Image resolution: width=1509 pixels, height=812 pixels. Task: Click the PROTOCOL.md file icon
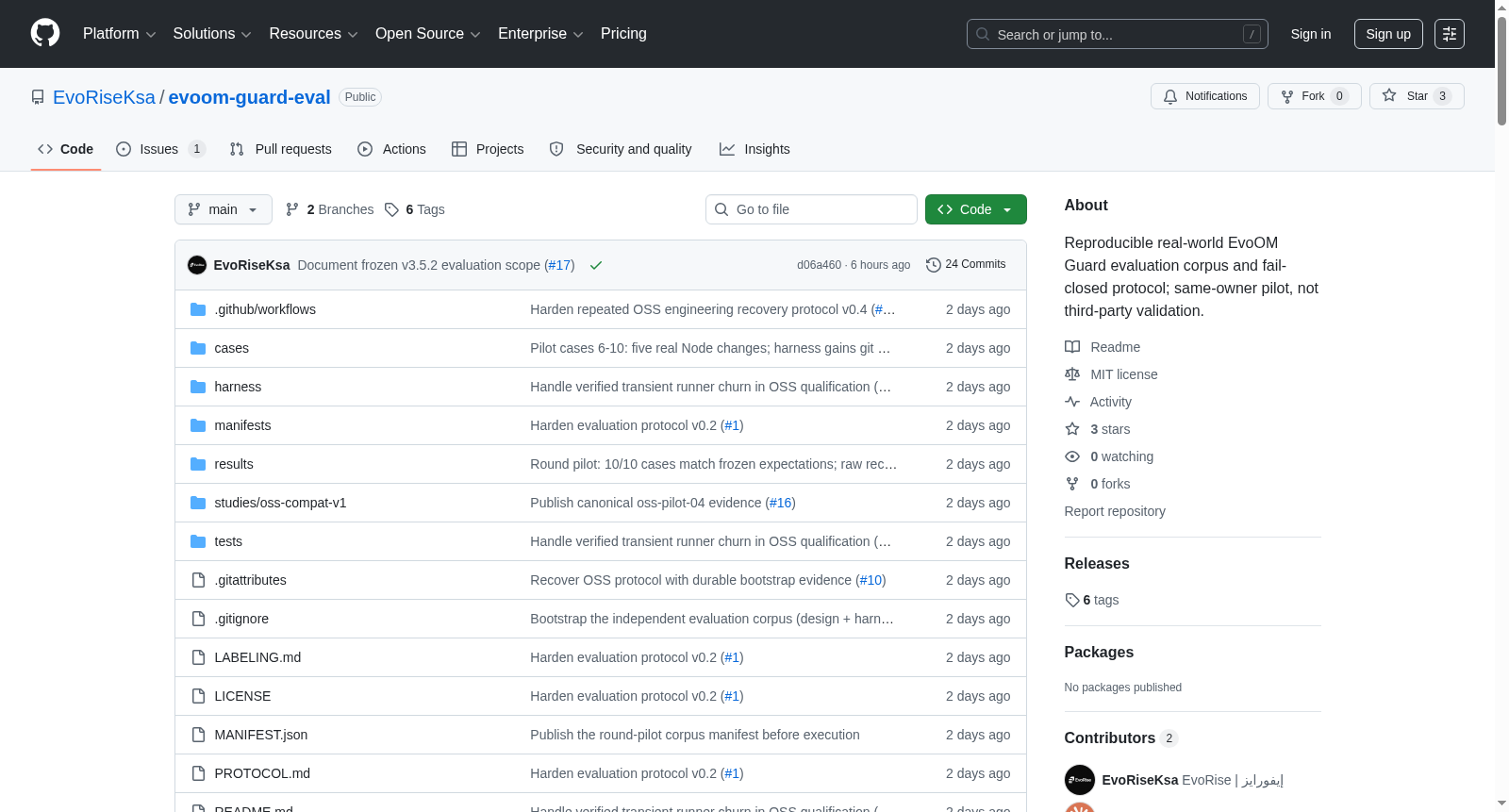(x=198, y=773)
